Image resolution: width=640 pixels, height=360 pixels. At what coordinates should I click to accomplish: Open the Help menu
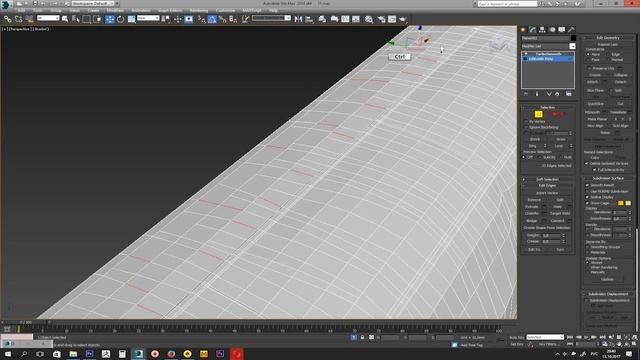click(x=273, y=10)
